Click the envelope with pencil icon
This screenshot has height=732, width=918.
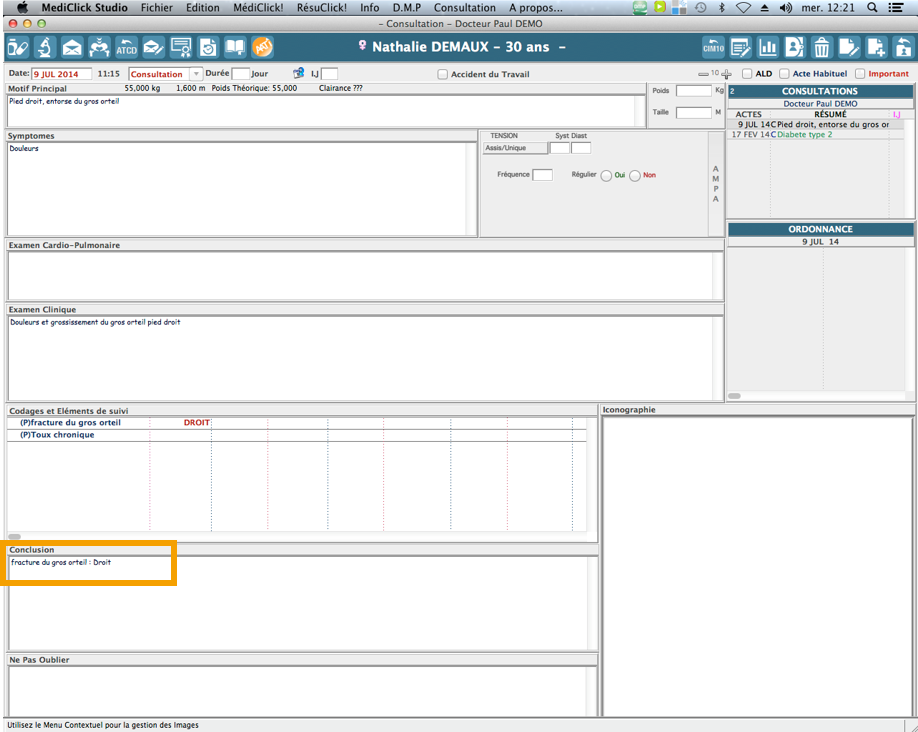[x=153, y=47]
